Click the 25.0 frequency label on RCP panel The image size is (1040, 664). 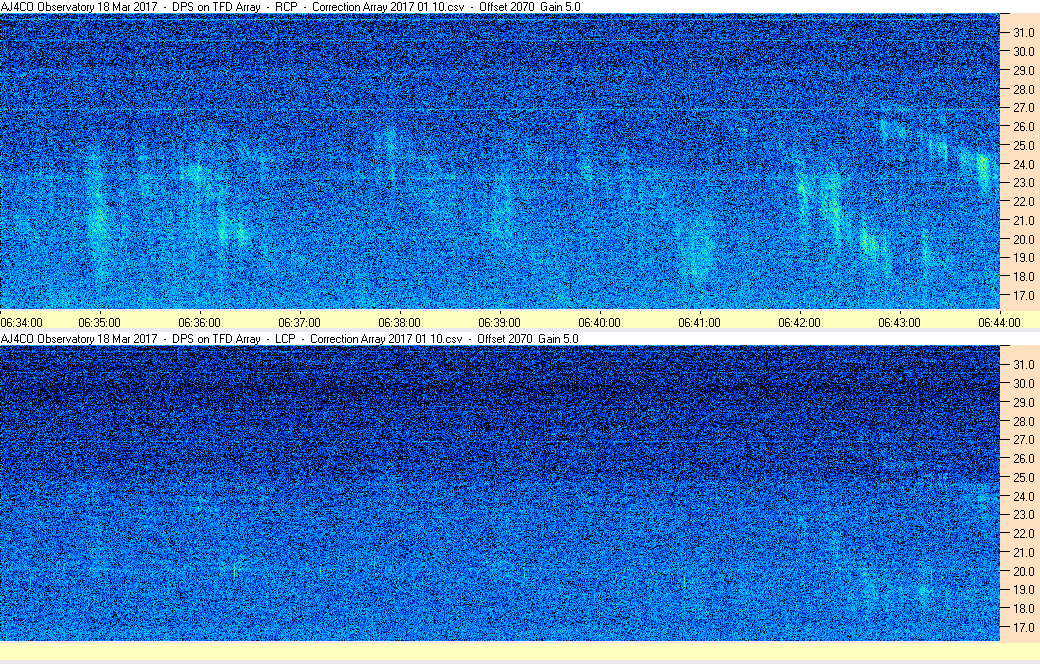coord(1023,145)
